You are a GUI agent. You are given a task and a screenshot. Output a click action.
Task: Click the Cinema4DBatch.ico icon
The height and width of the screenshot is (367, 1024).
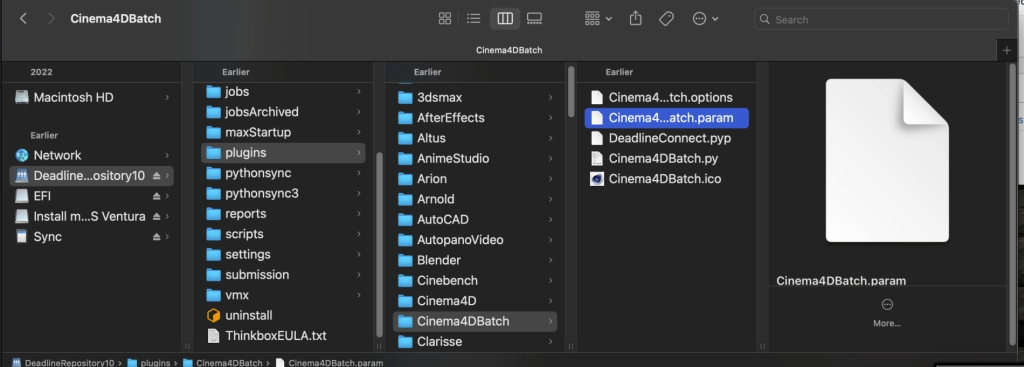pyautogui.click(x=597, y=178)
